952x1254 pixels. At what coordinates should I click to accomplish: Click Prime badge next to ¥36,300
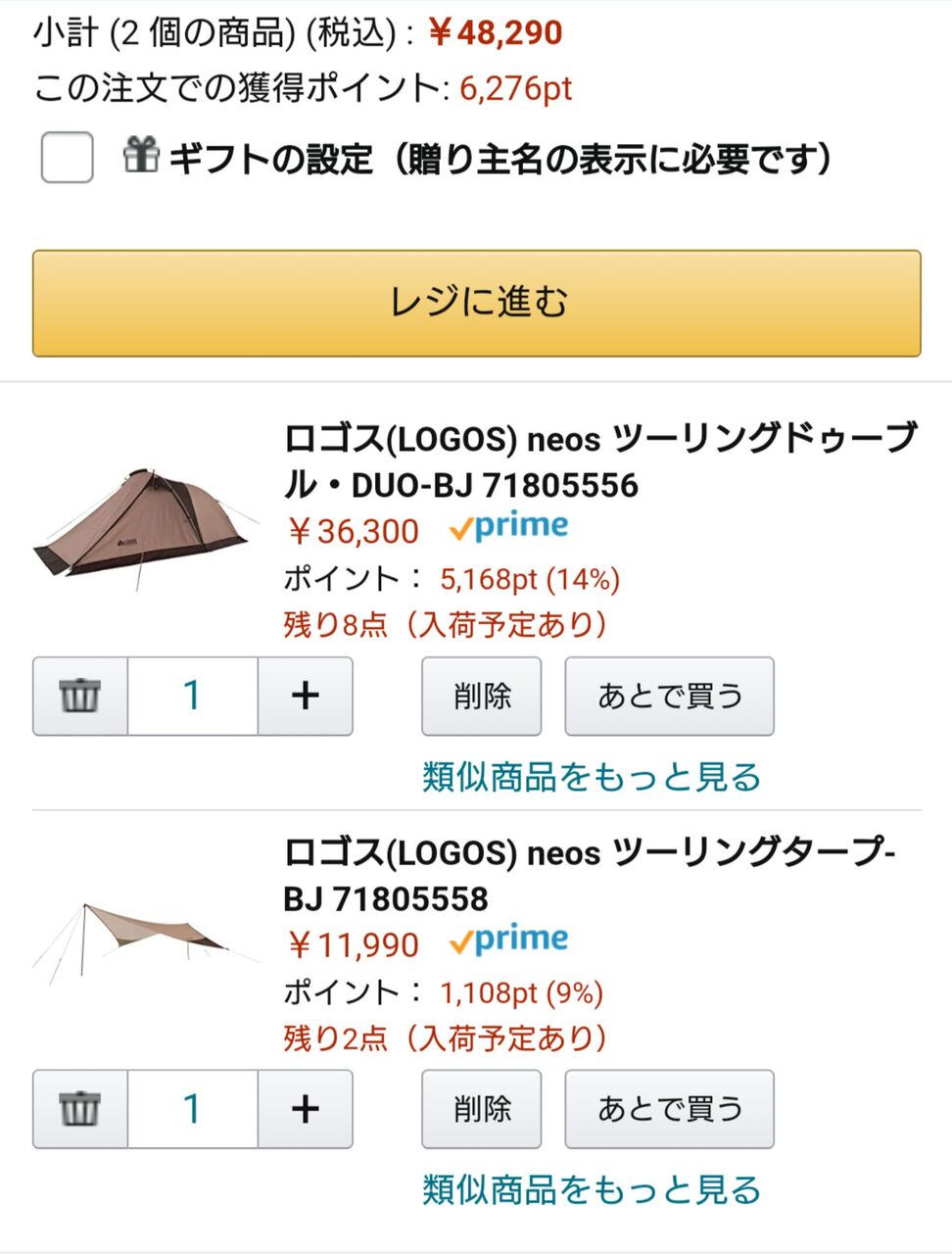coord(509,528)
